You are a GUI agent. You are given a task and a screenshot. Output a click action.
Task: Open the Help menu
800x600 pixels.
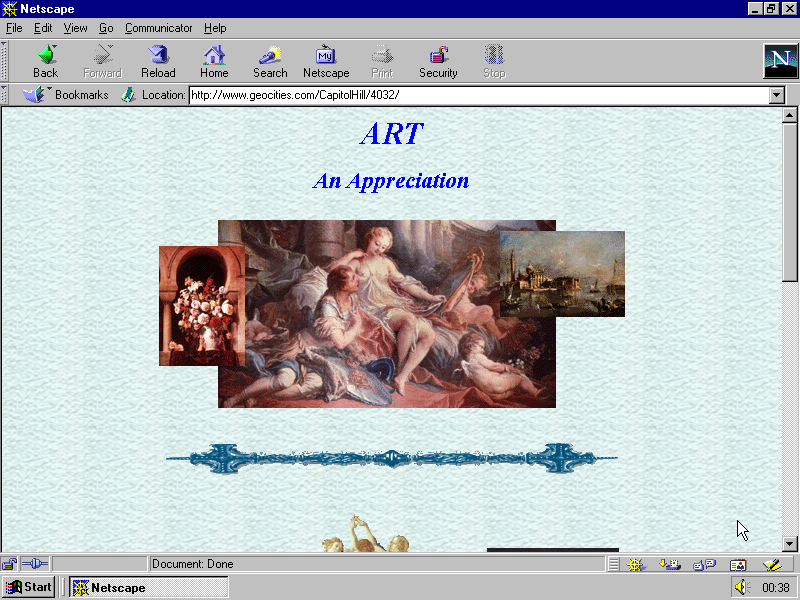[x=215, y=28]
